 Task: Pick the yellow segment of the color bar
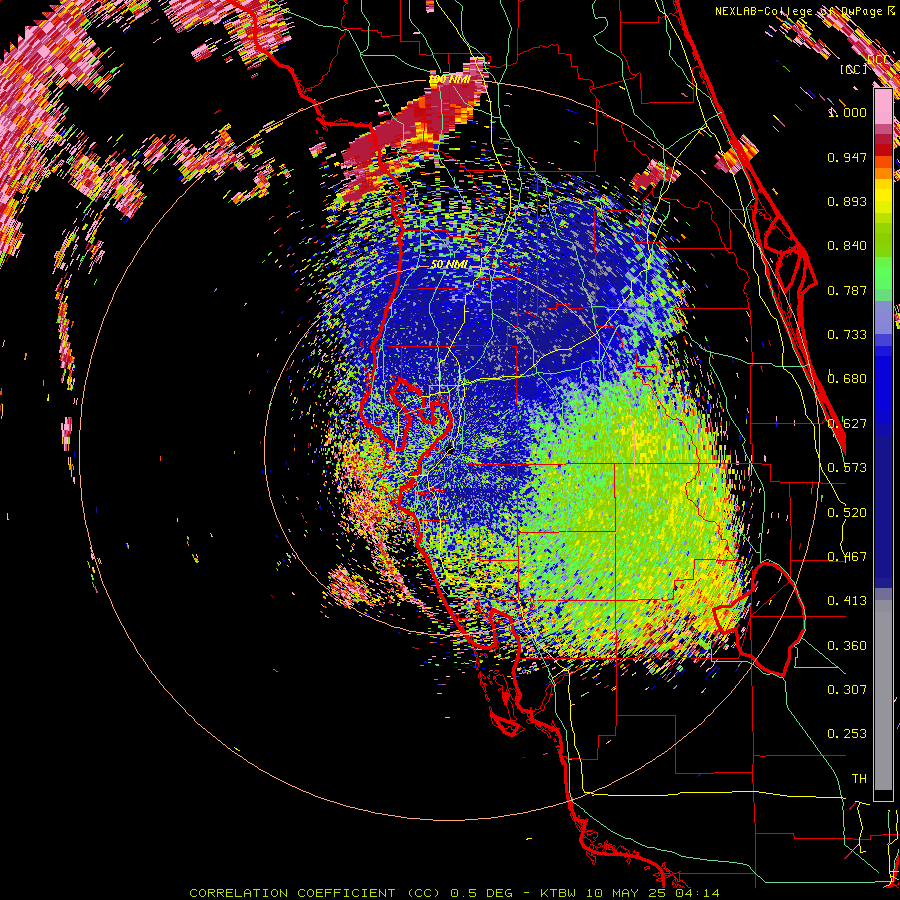pyautogui.click(x=883, y=197)
